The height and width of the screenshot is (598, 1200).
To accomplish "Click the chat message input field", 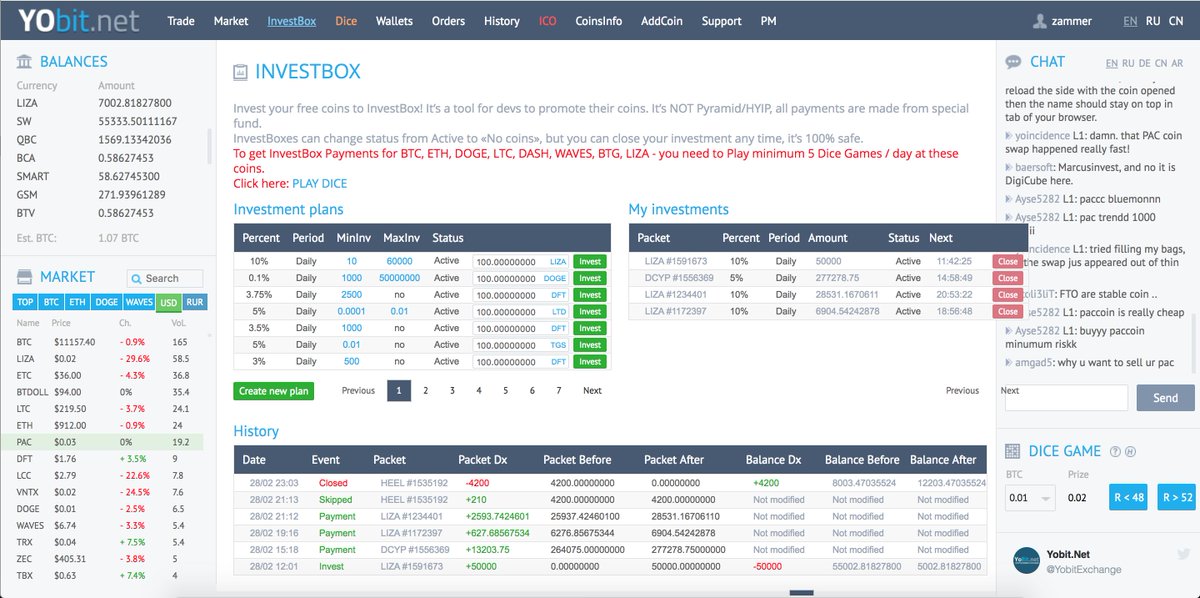I will tap(1067, 398).
